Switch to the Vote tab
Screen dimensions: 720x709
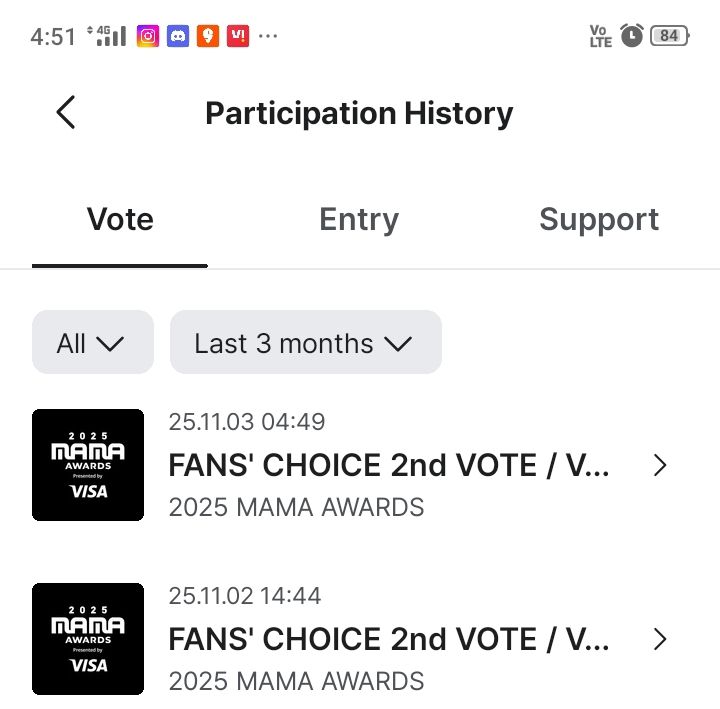click(x=120, y=220)
